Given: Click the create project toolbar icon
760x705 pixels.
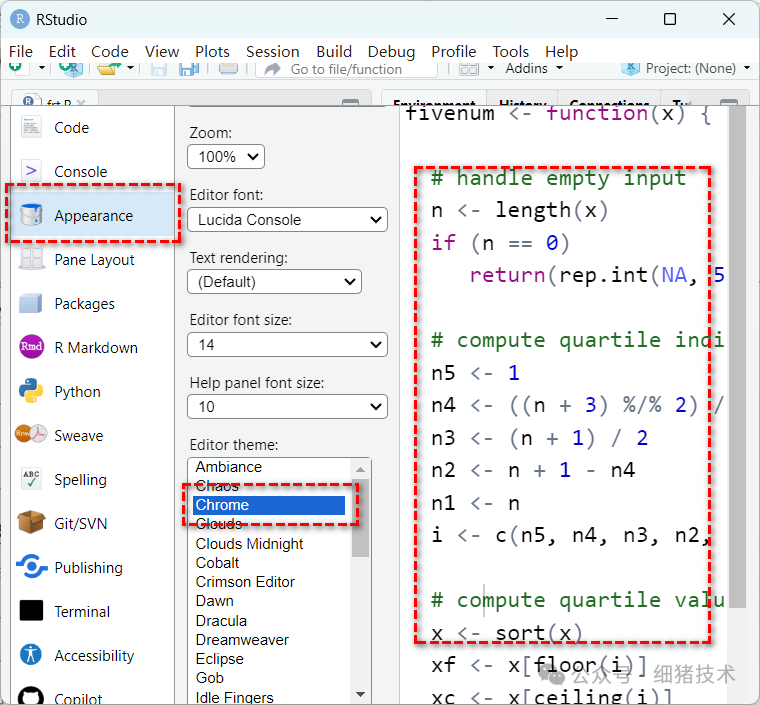Looking at the screenshot, I should pos(71,69).
